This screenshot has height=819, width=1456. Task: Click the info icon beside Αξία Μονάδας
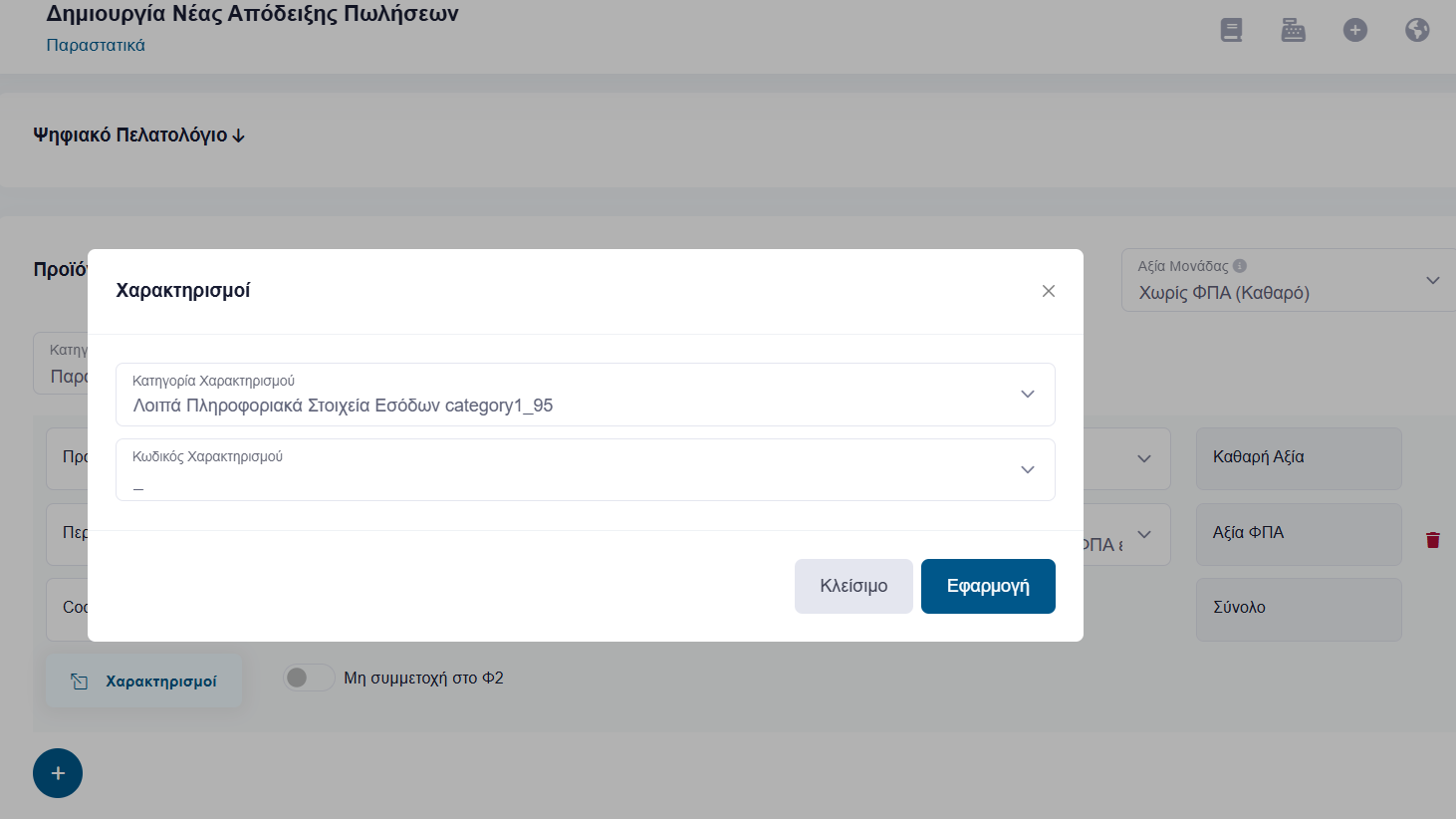point(1240,266)
